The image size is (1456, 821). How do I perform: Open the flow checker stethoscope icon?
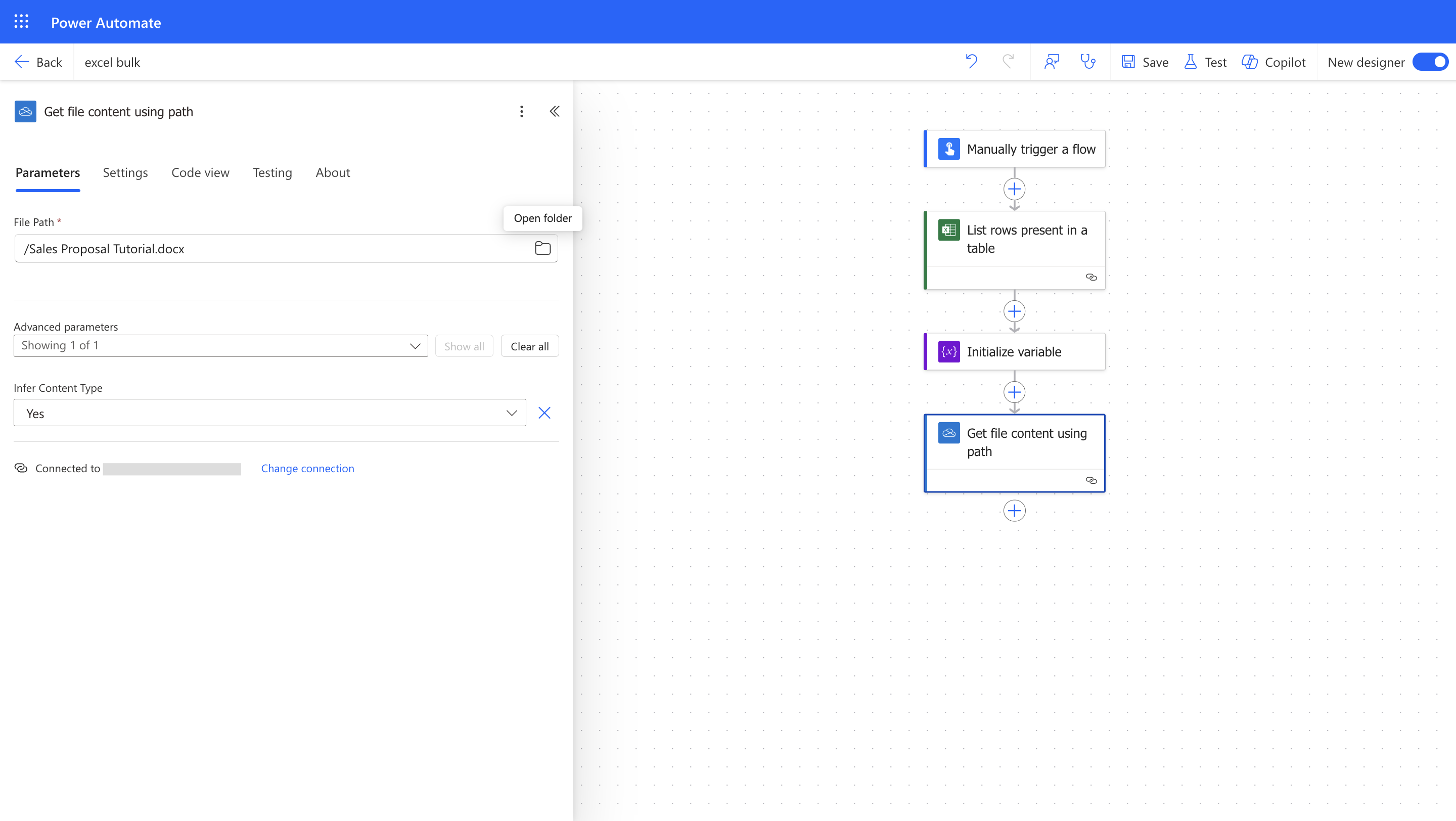1088,62
